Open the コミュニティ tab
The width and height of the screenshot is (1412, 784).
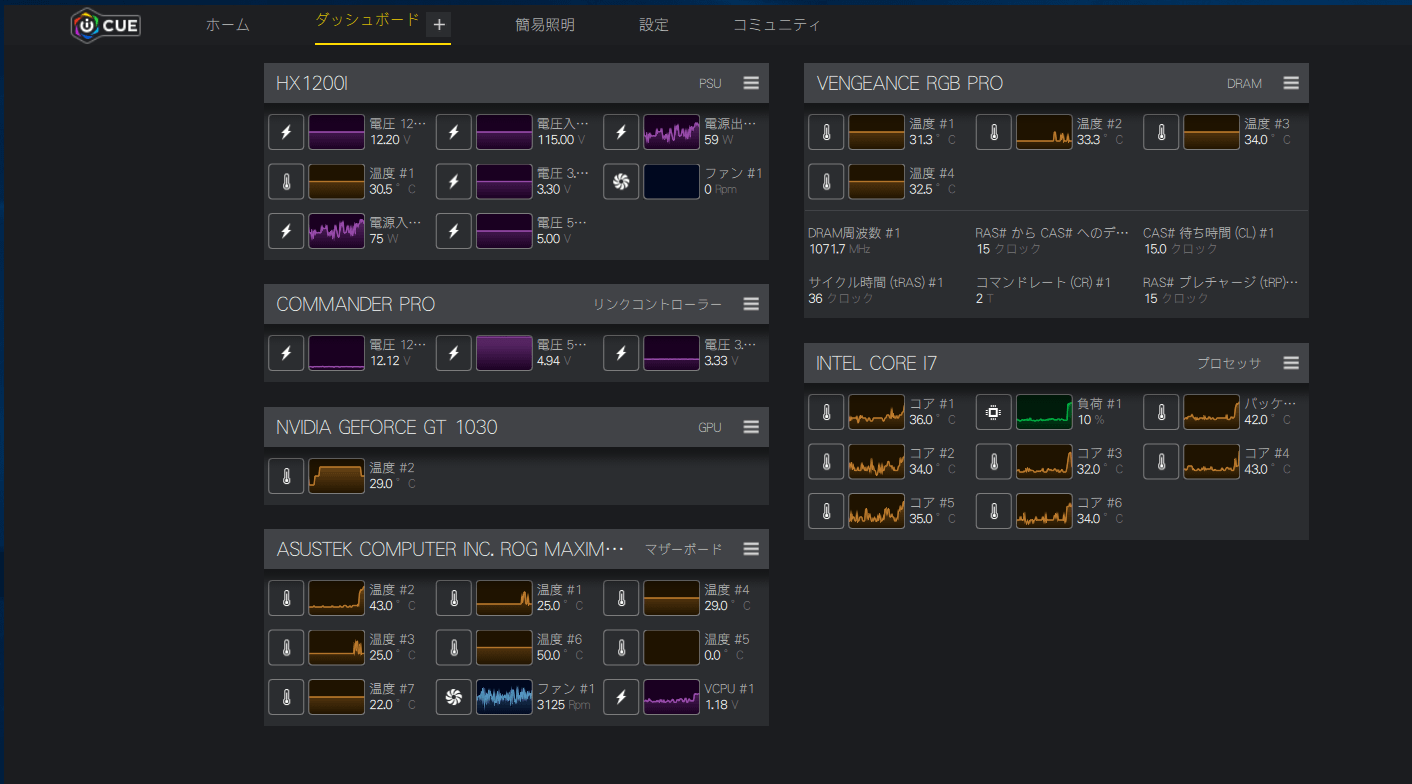coord(776,25)
